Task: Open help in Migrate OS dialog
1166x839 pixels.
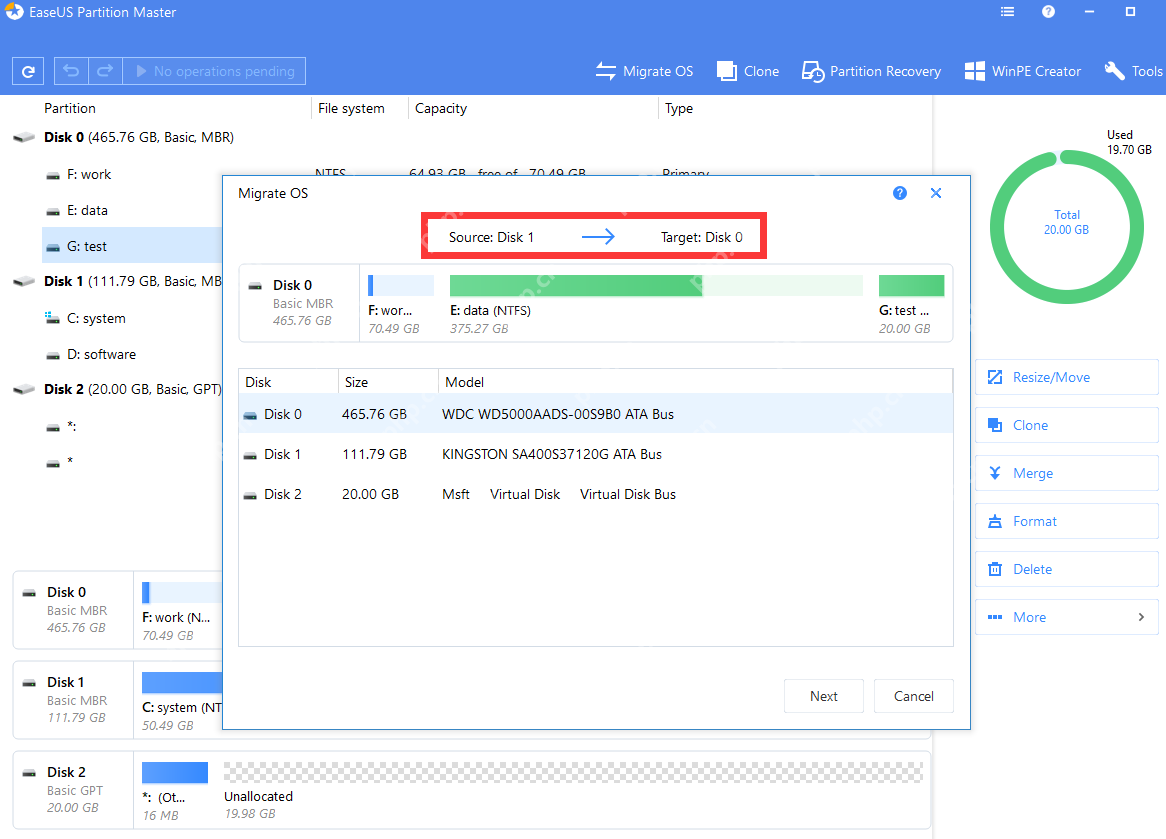Action: (900, 193)
